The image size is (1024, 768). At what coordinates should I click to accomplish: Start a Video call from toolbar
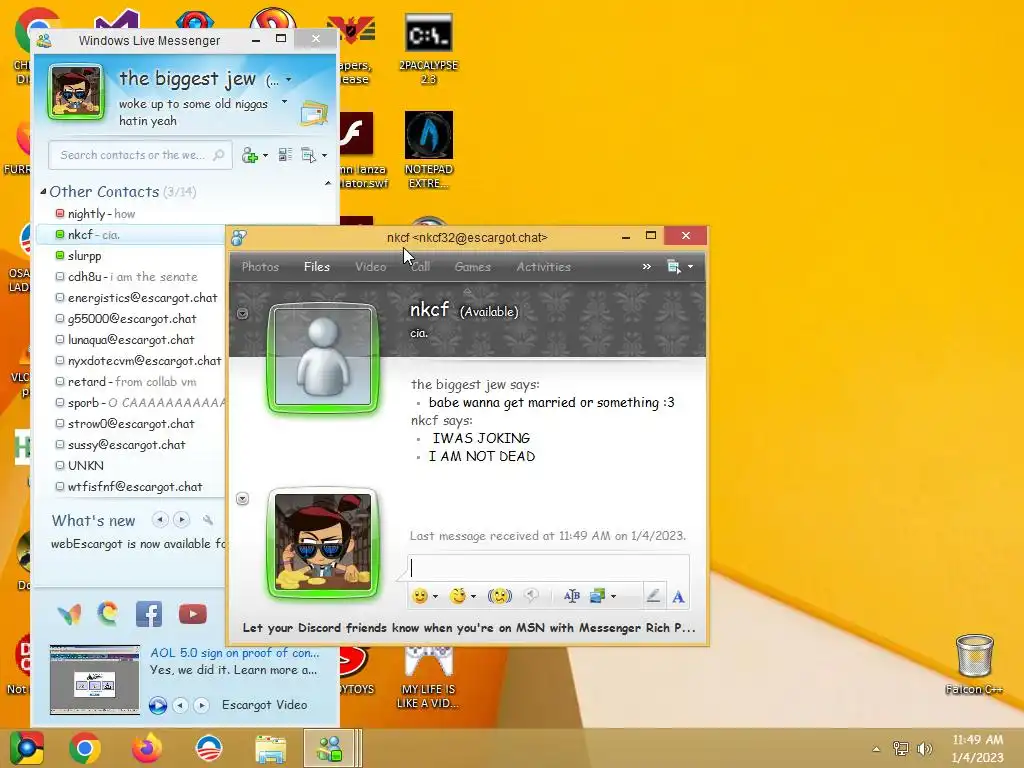point(370,266)
